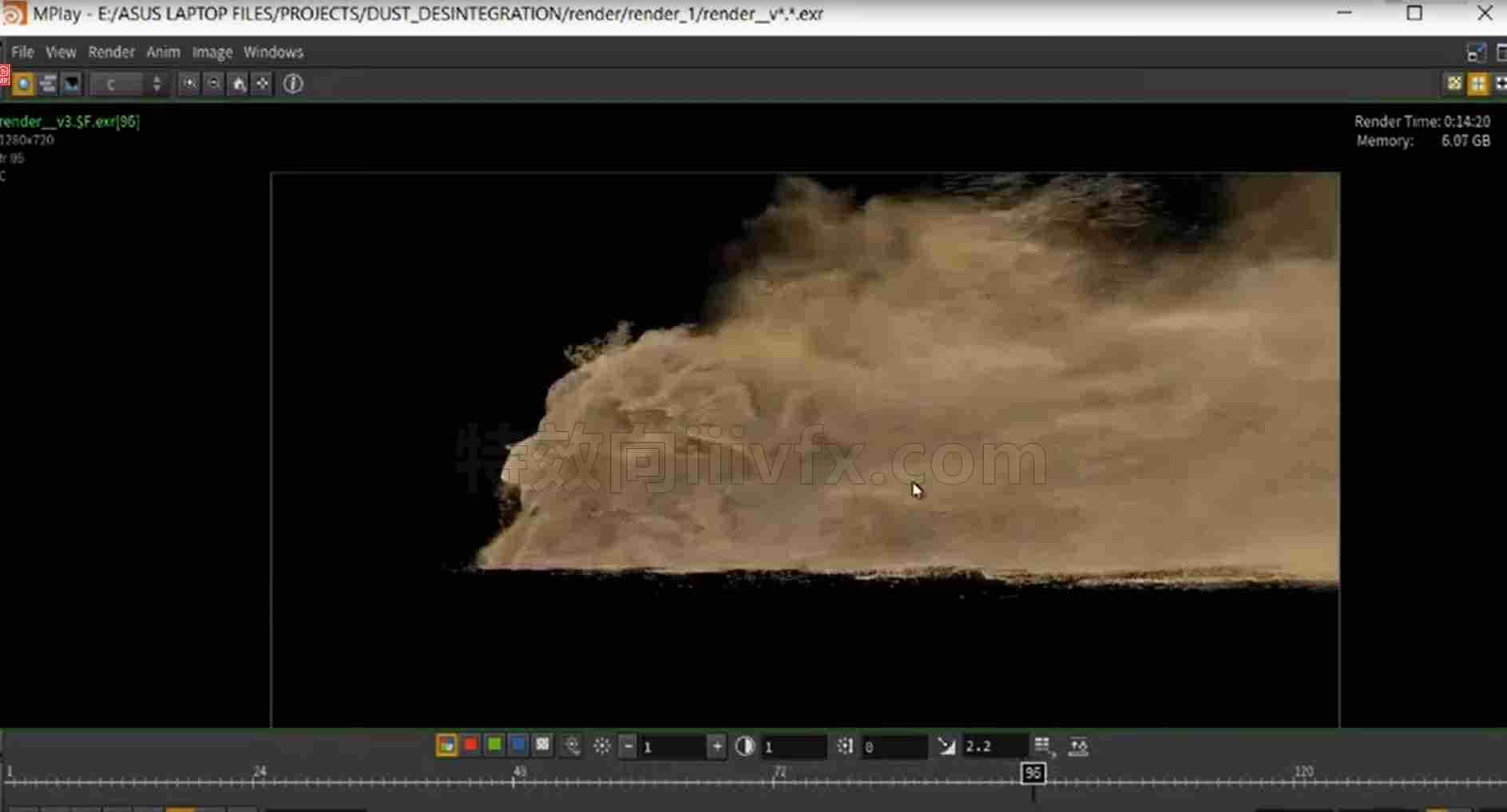Click the field showing value 8
This screenshot has width=1507, height=812.
894,747
